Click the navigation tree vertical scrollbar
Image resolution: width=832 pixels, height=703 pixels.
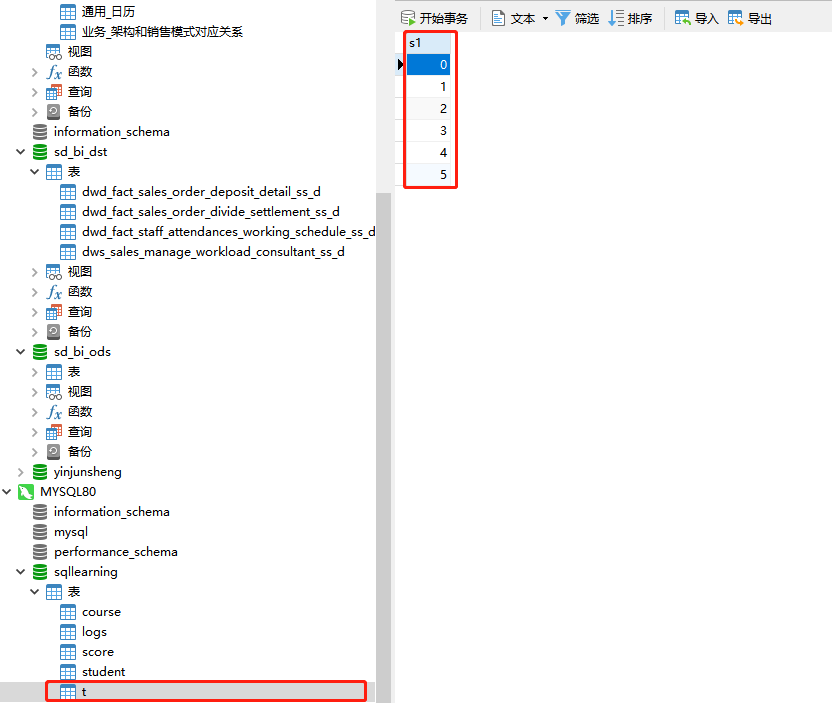pyautogui.click(x=384, y=446)
